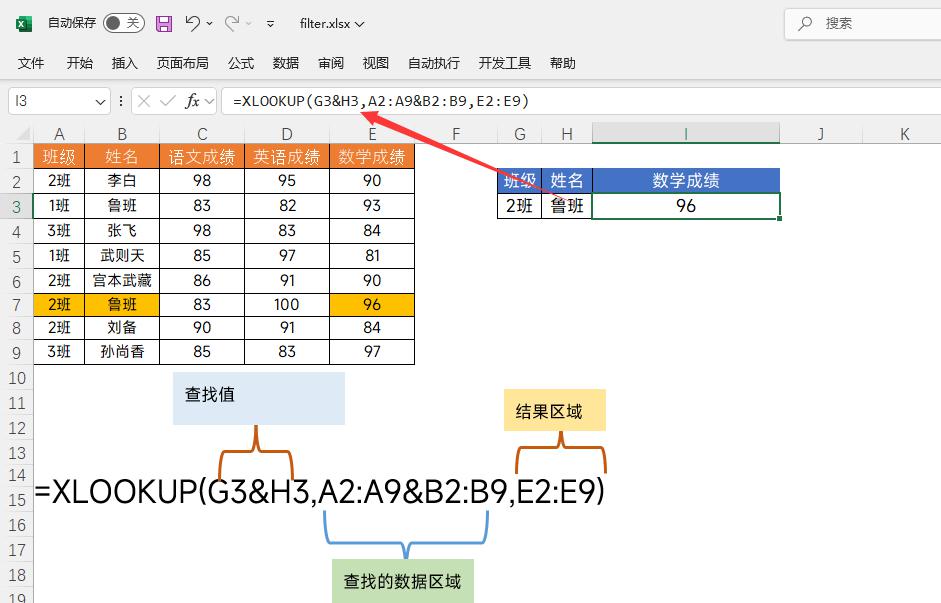Select cell containing 武则天
The height and width of the screenshot is (603, 941).
(122, 256)
